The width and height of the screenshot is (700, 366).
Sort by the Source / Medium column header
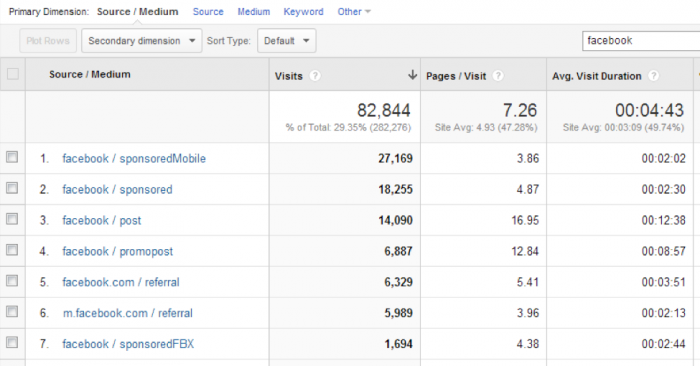(x=90, y=74)
